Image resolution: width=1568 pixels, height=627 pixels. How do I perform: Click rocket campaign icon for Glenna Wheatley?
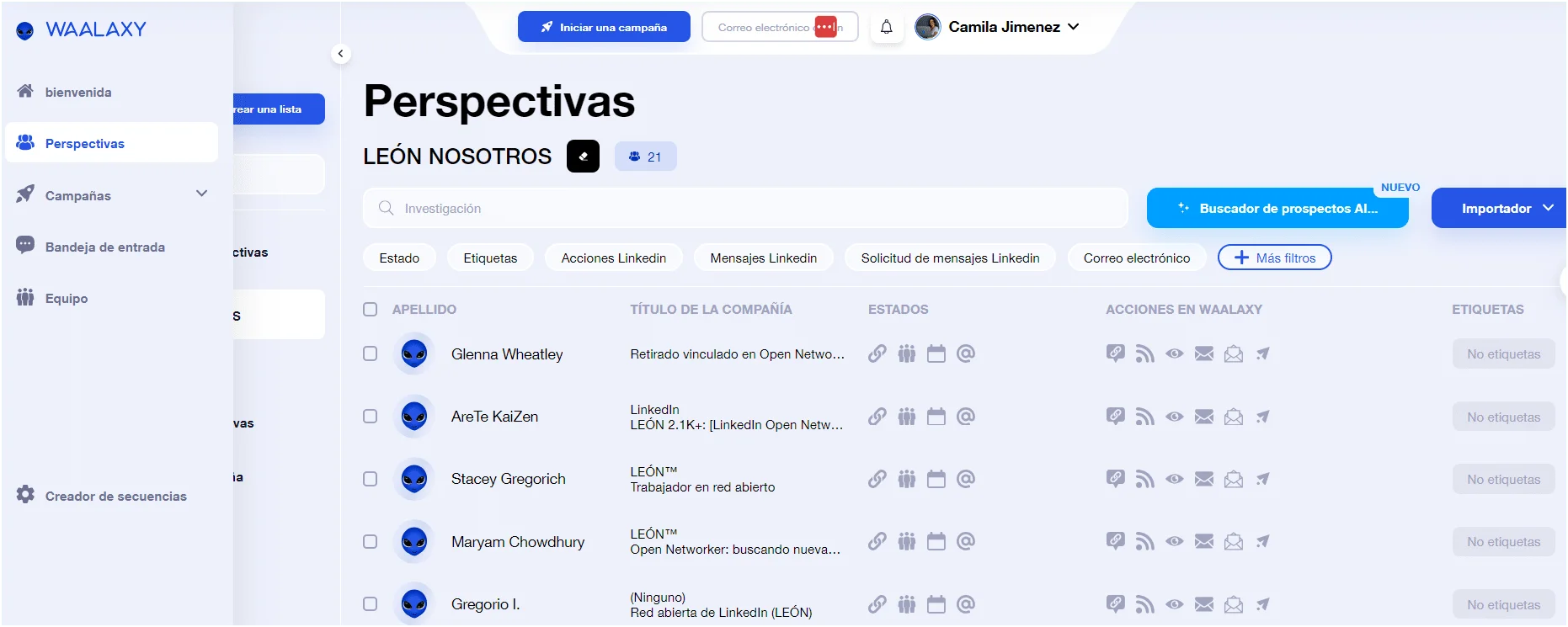click(1262, 353)
